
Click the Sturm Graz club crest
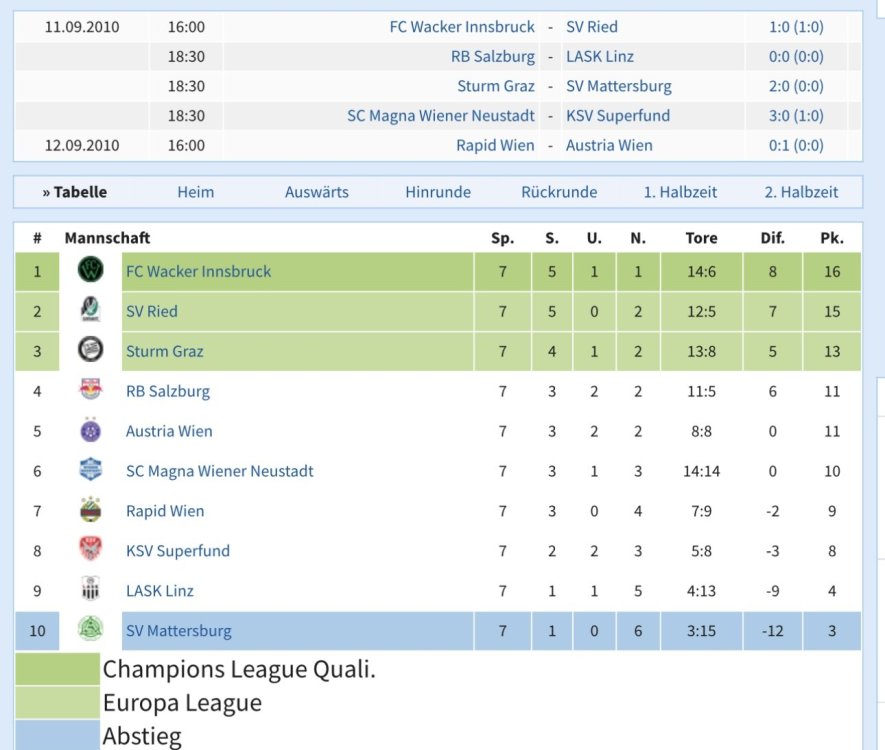pyautogui.click(x=91, y=351)
